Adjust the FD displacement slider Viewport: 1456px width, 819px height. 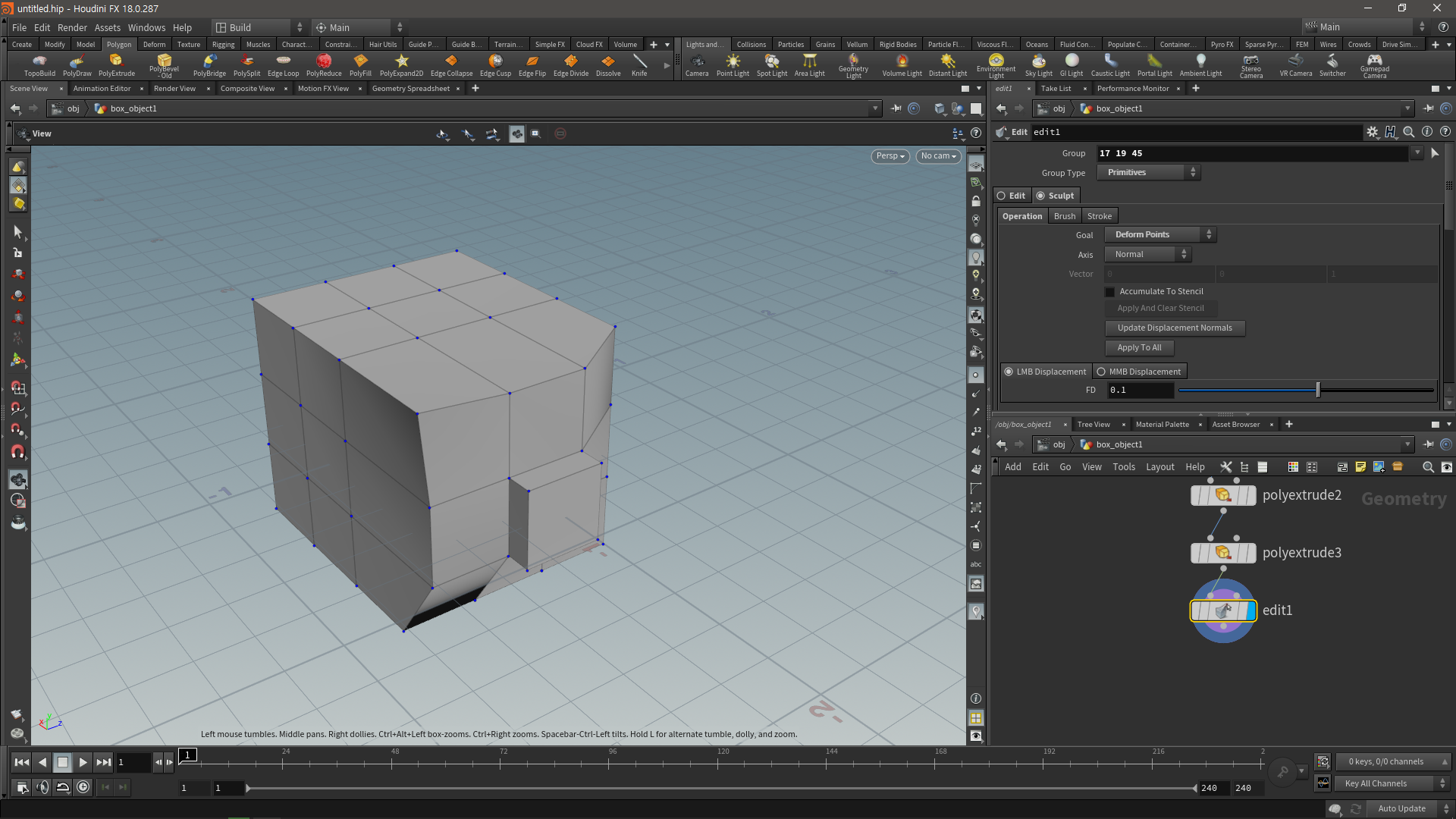point(1318,391)
